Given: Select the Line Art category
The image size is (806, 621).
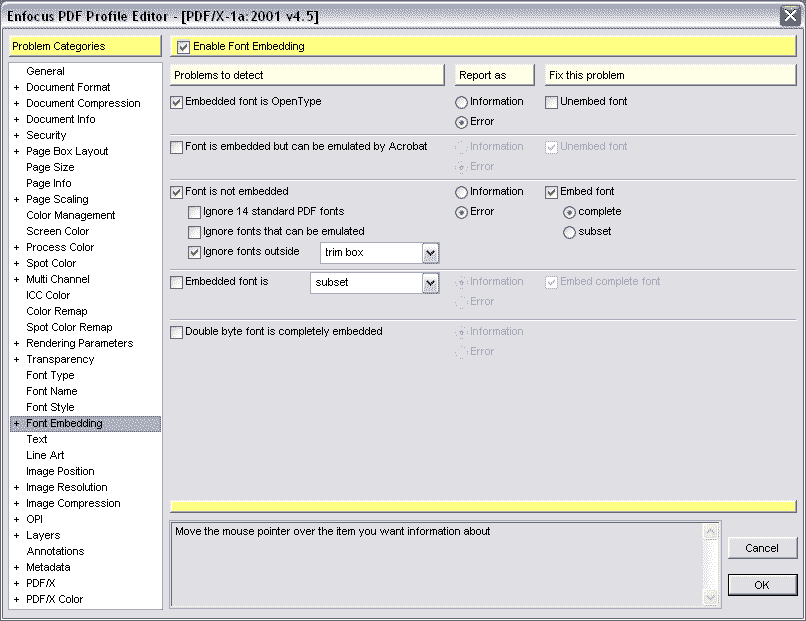Looking at the screenshot, I should point(45,455).
